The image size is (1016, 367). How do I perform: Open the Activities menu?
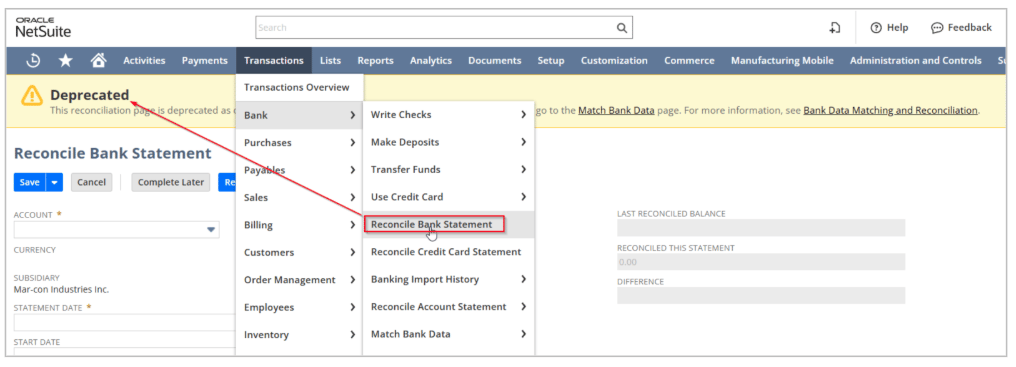(144, 60)
